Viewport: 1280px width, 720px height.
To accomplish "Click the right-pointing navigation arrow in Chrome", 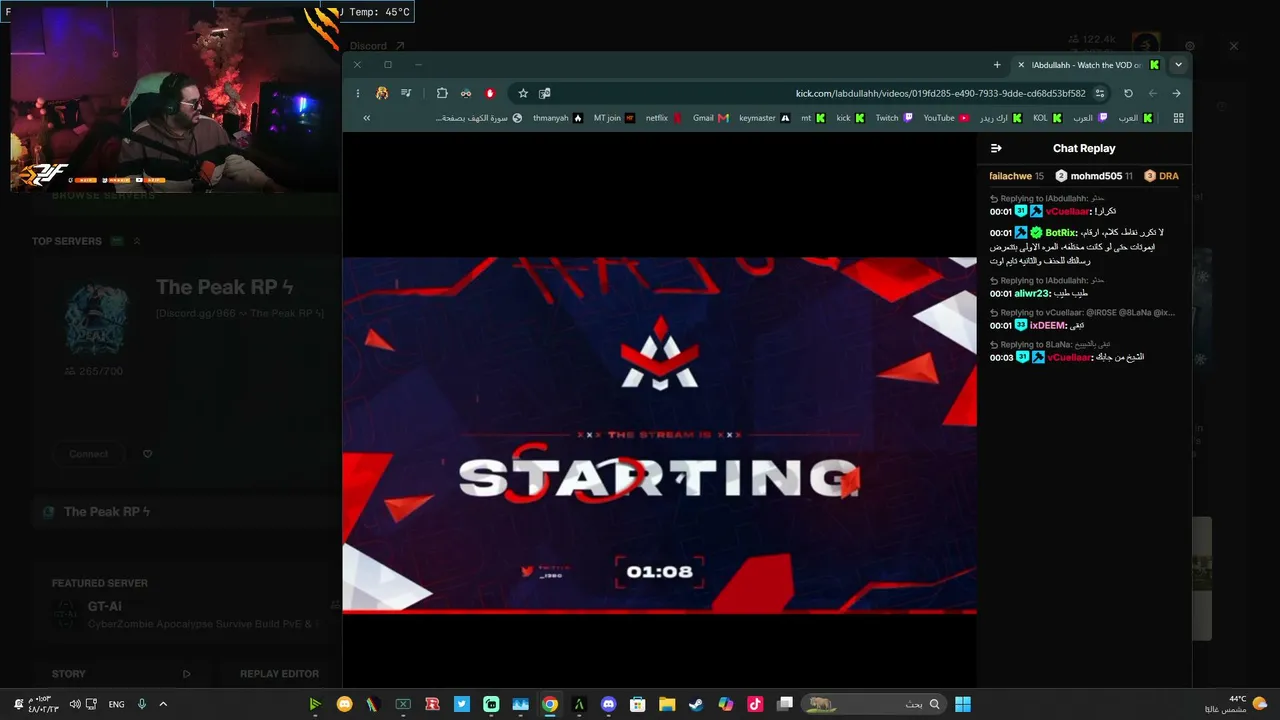I will 1176,93.
